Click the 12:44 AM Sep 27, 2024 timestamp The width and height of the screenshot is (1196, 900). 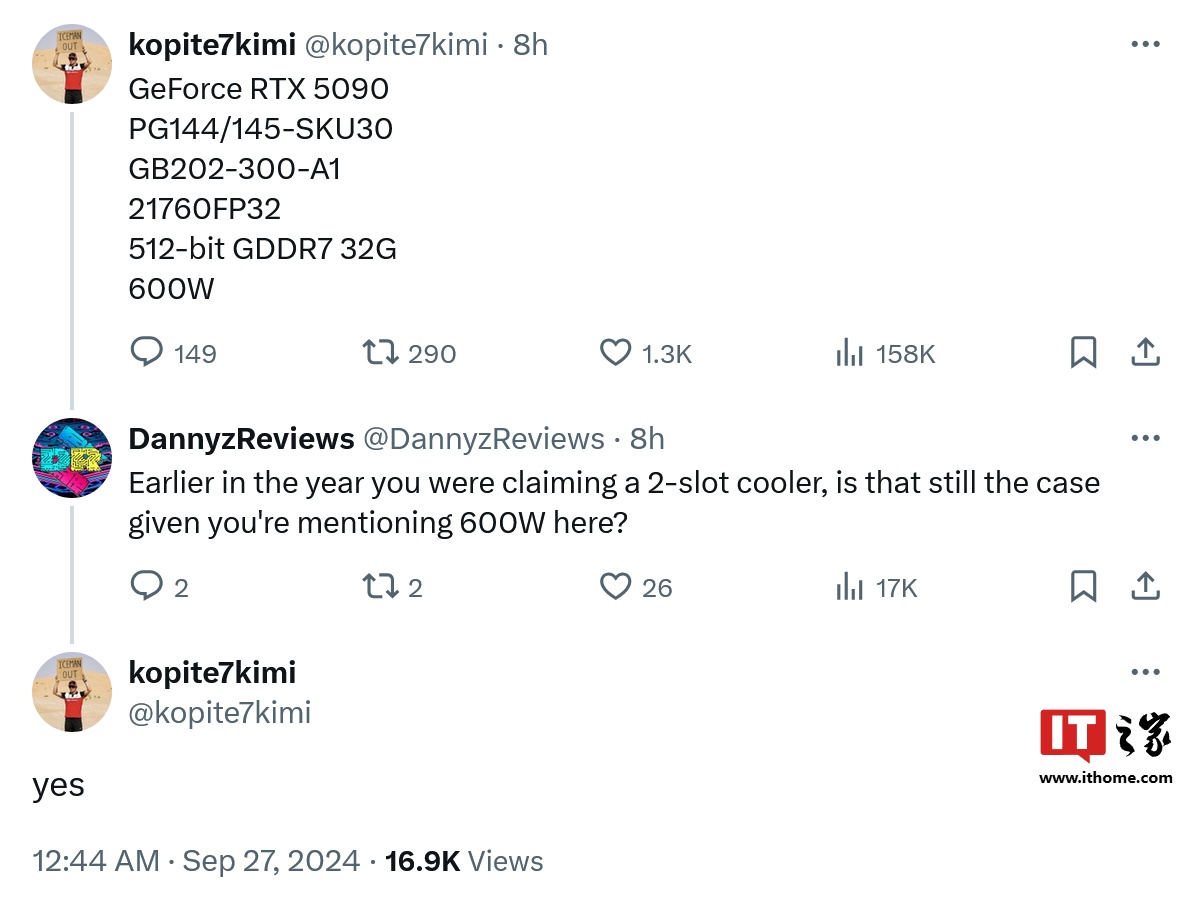pos(196,861)
